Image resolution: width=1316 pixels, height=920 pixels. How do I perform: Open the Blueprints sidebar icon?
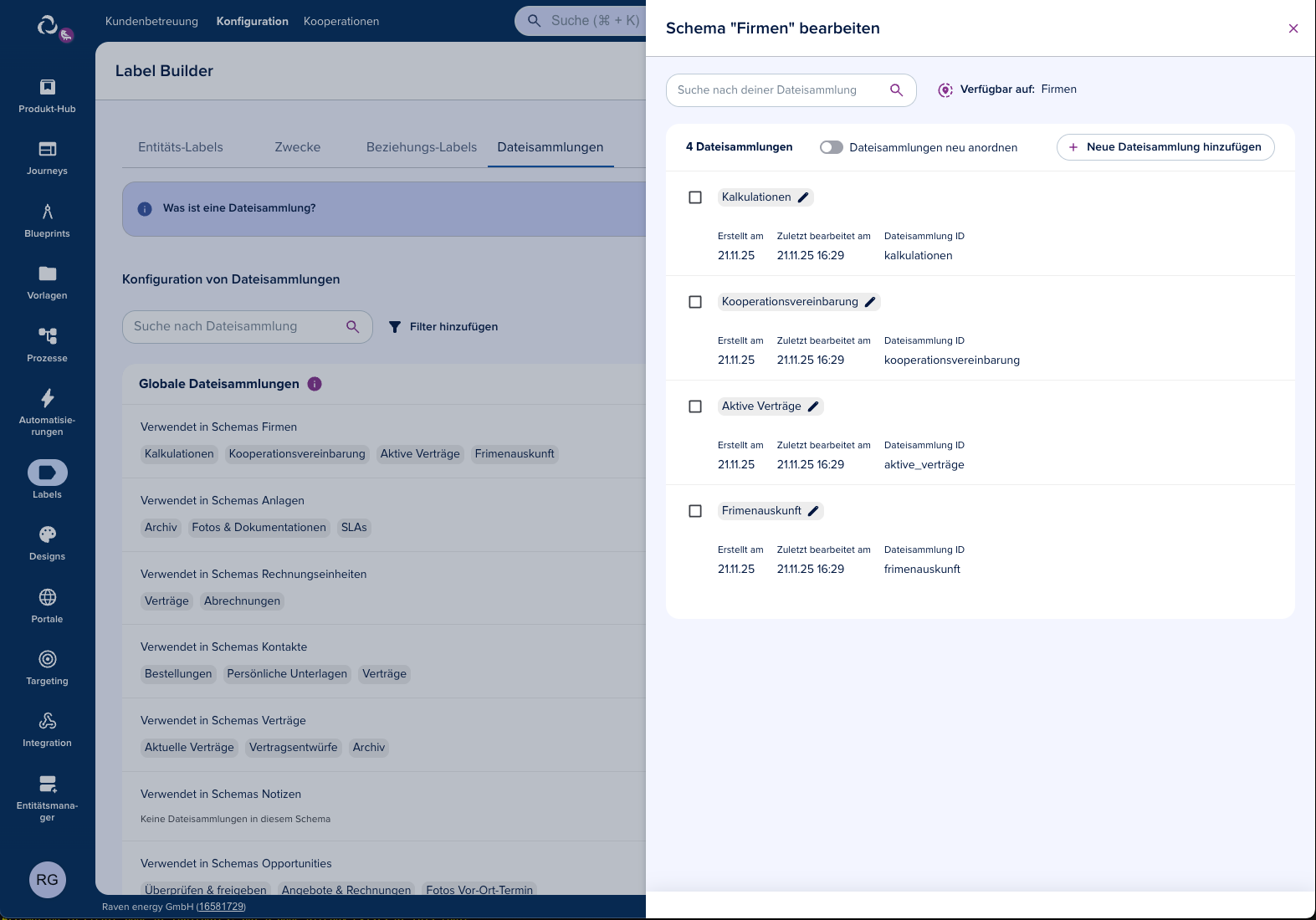48,212
